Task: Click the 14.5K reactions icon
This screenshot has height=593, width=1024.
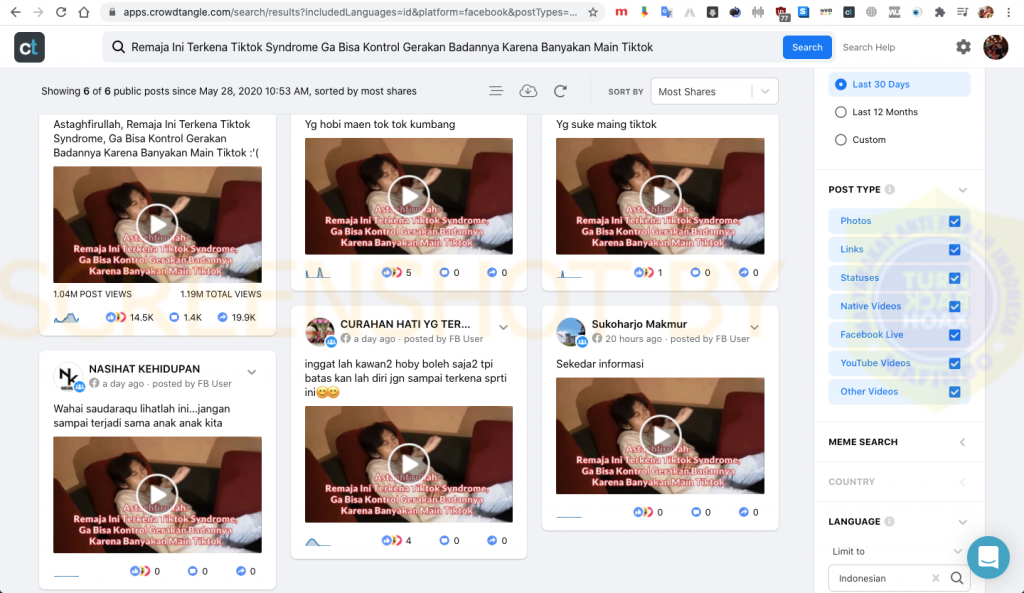Action: (x=116, y=317)
